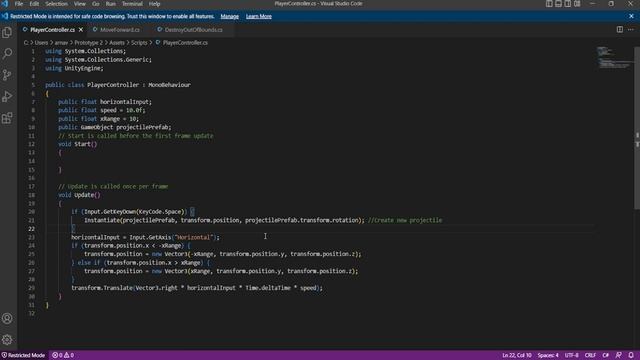This screenshot has height=360, width=640.
Task: Select the PlayerController.cs tab
Action: coord(52,30)
